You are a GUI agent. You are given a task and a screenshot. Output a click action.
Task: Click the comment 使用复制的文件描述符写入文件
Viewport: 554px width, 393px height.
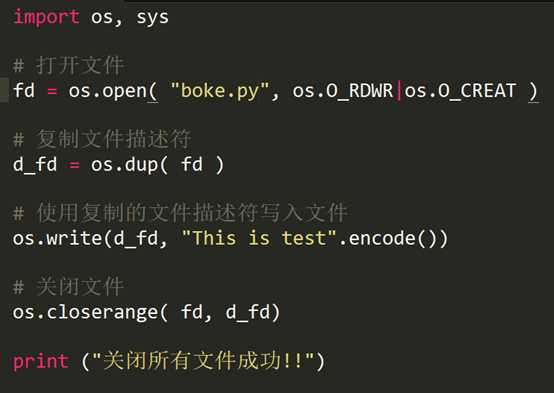coord(181,213)
